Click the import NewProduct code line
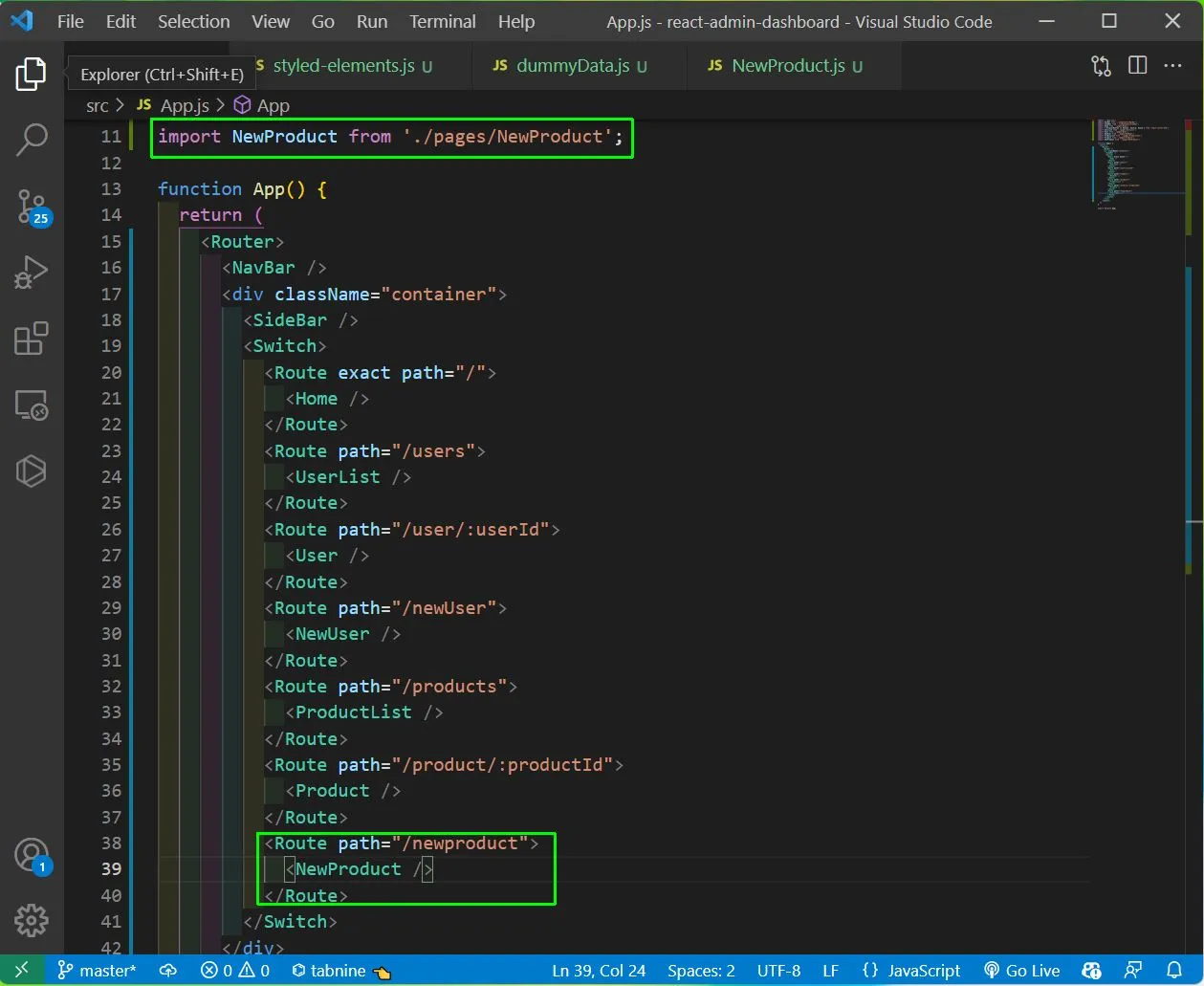Viewport: 1204px width, 986px height. click(x=390, y=137)
